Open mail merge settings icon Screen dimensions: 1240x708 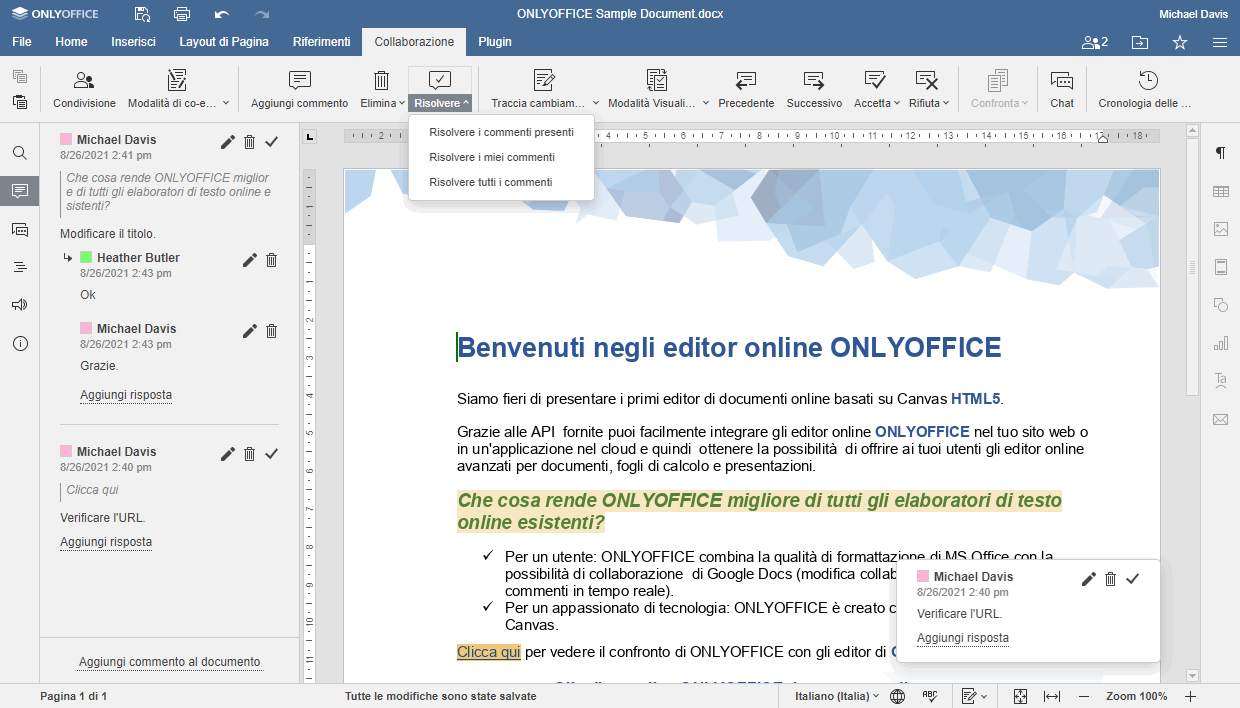point(1220,419)
